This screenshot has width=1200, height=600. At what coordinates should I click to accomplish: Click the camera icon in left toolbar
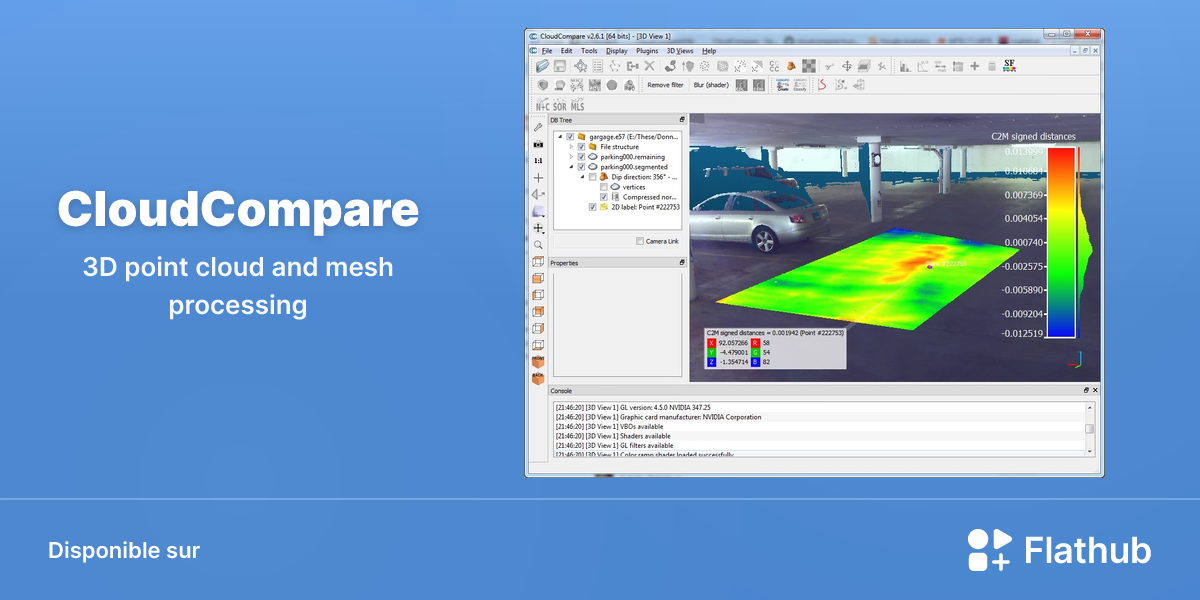click(x=538, y=144)
